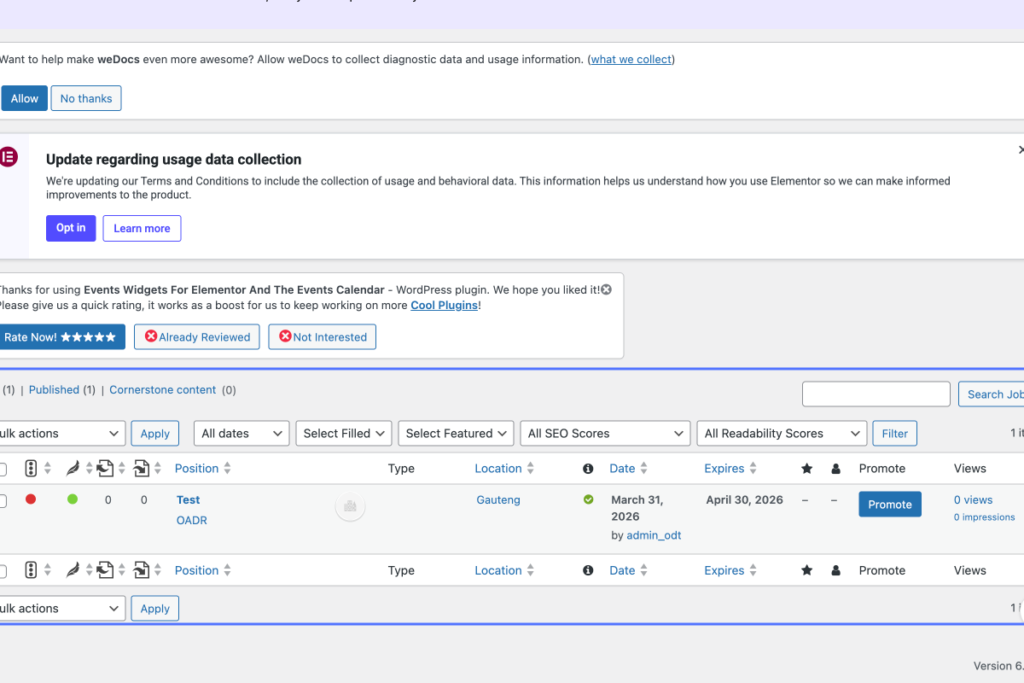Click the Filter button

click(895, 434)
